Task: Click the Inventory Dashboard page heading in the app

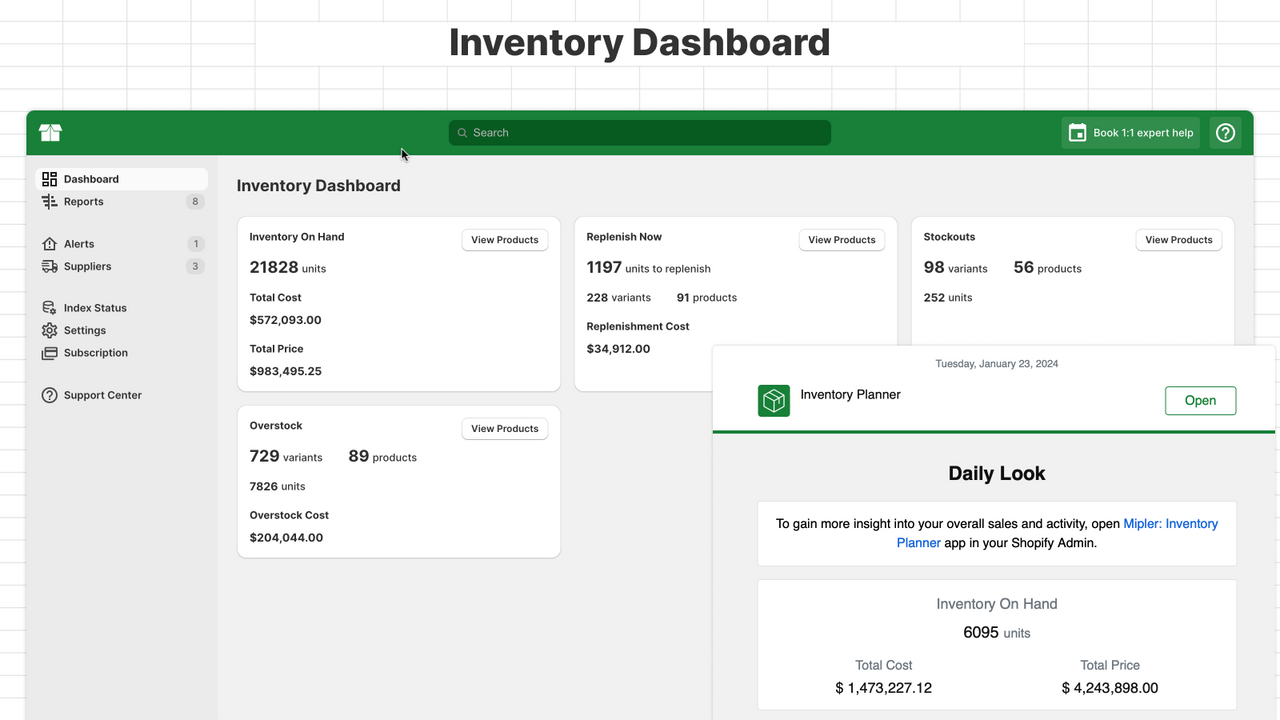Action: coord(318,186)
